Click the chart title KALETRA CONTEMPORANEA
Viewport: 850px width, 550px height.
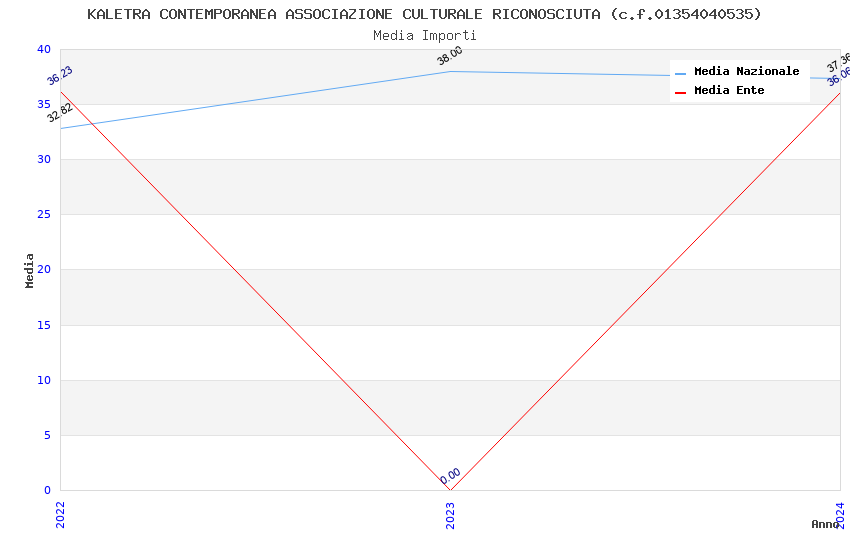(424, 14)
